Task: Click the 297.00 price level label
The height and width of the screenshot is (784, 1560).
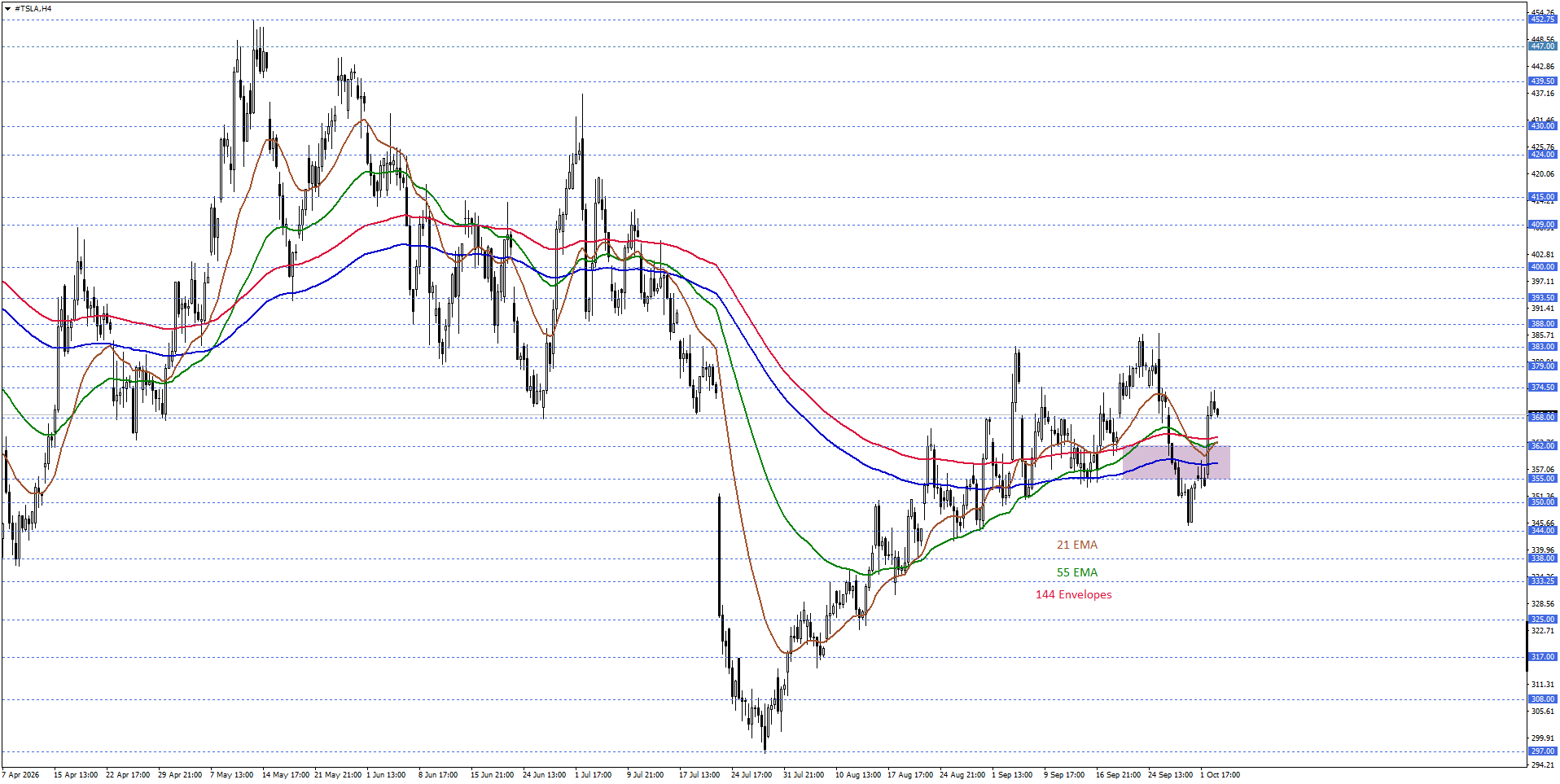Action: [x=1542, y=751]
